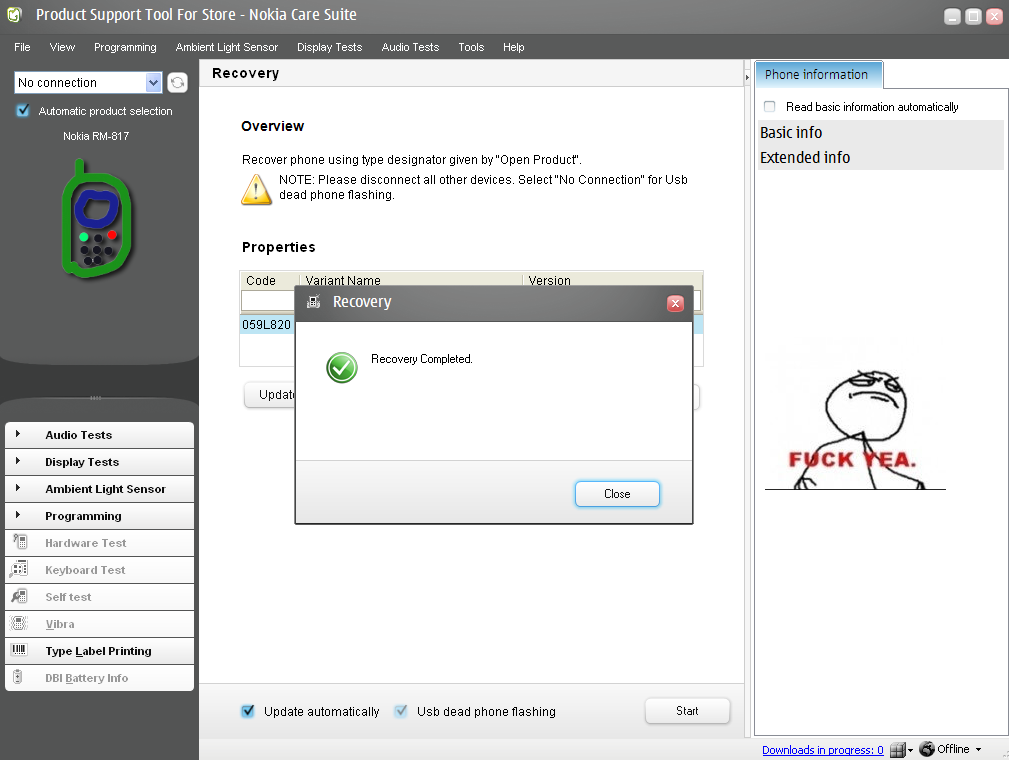
Task: Click the Update button
Action: coord(270,395)
